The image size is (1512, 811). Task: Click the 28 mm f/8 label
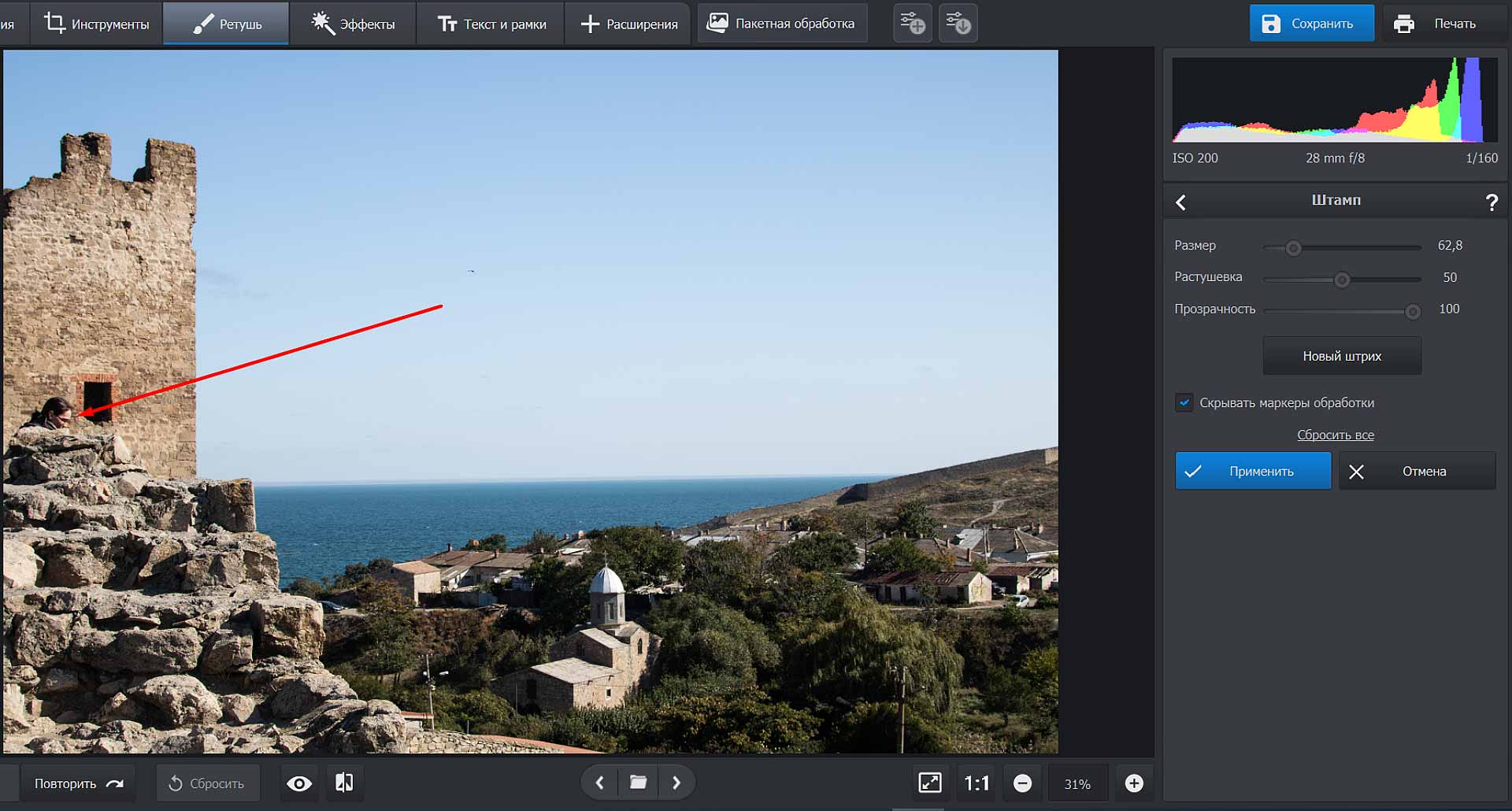click(x=1335, y=158)
